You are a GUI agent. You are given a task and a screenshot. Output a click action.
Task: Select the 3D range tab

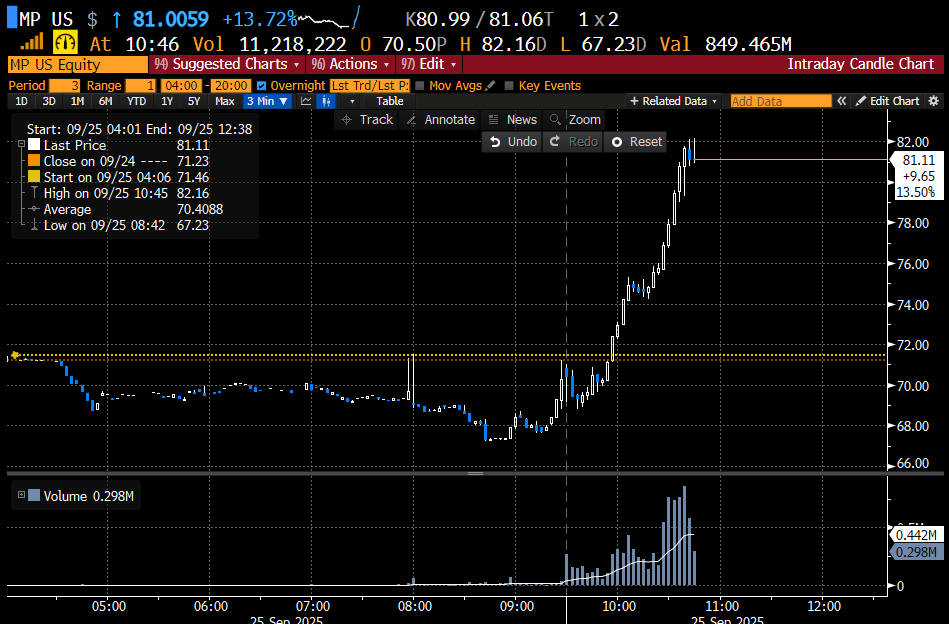coord(49,101)
